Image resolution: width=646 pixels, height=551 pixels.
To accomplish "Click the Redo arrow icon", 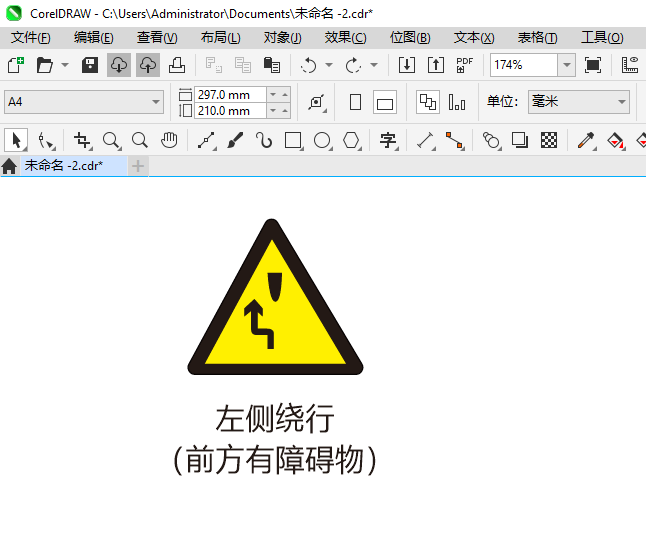I will (x=353, y=65).
